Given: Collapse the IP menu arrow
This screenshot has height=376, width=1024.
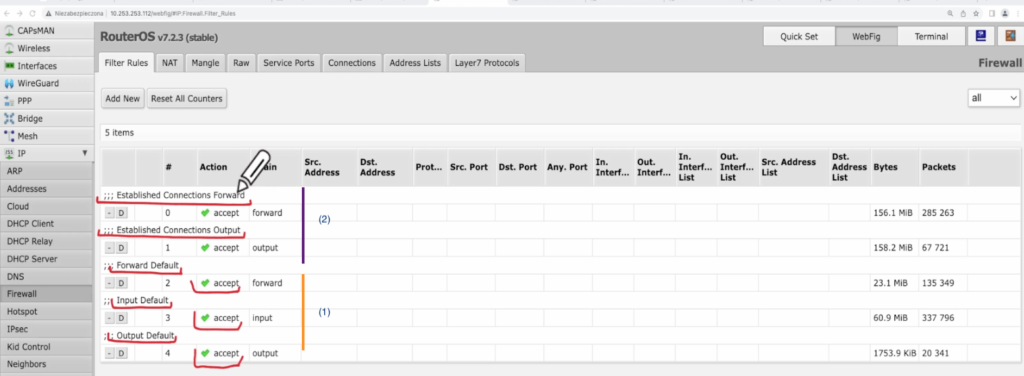Looking at the screenshot, I should (84, 153).
